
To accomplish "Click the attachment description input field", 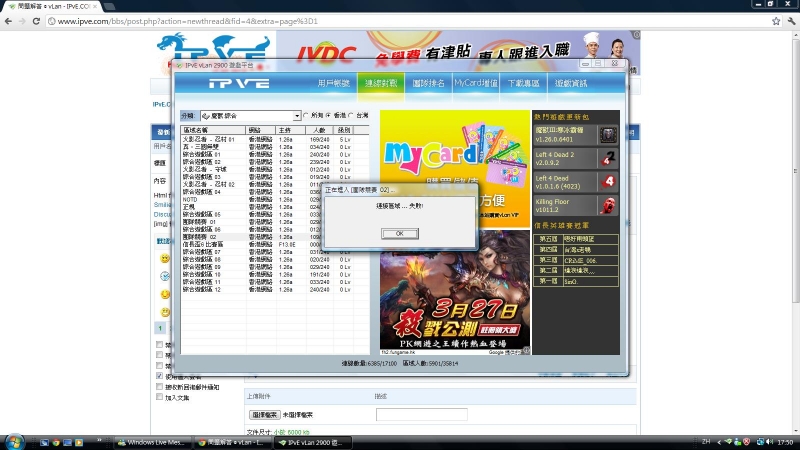I will tap(421, 415).
